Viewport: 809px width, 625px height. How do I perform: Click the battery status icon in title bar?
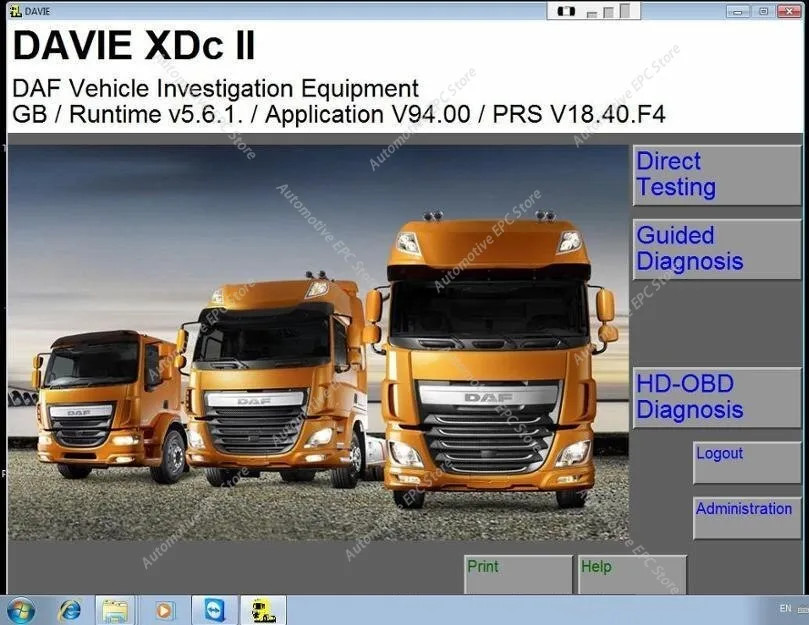tap(566, 10)
